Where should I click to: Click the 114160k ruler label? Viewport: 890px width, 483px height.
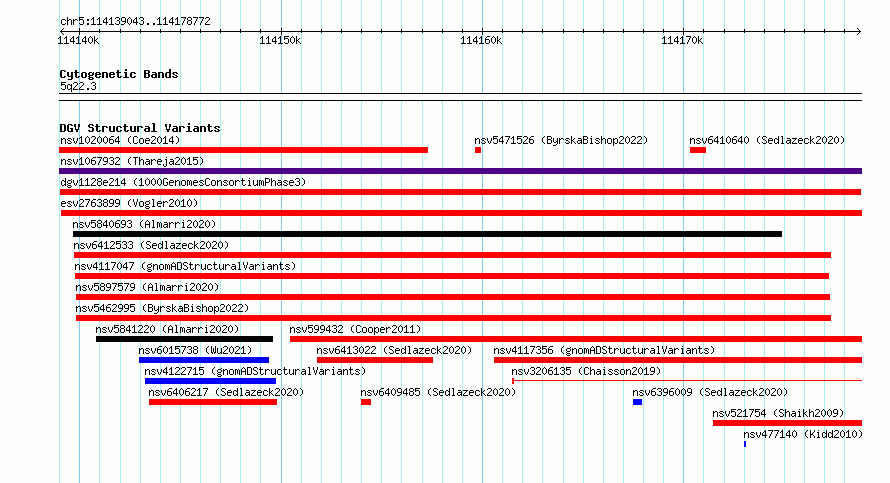481,40
